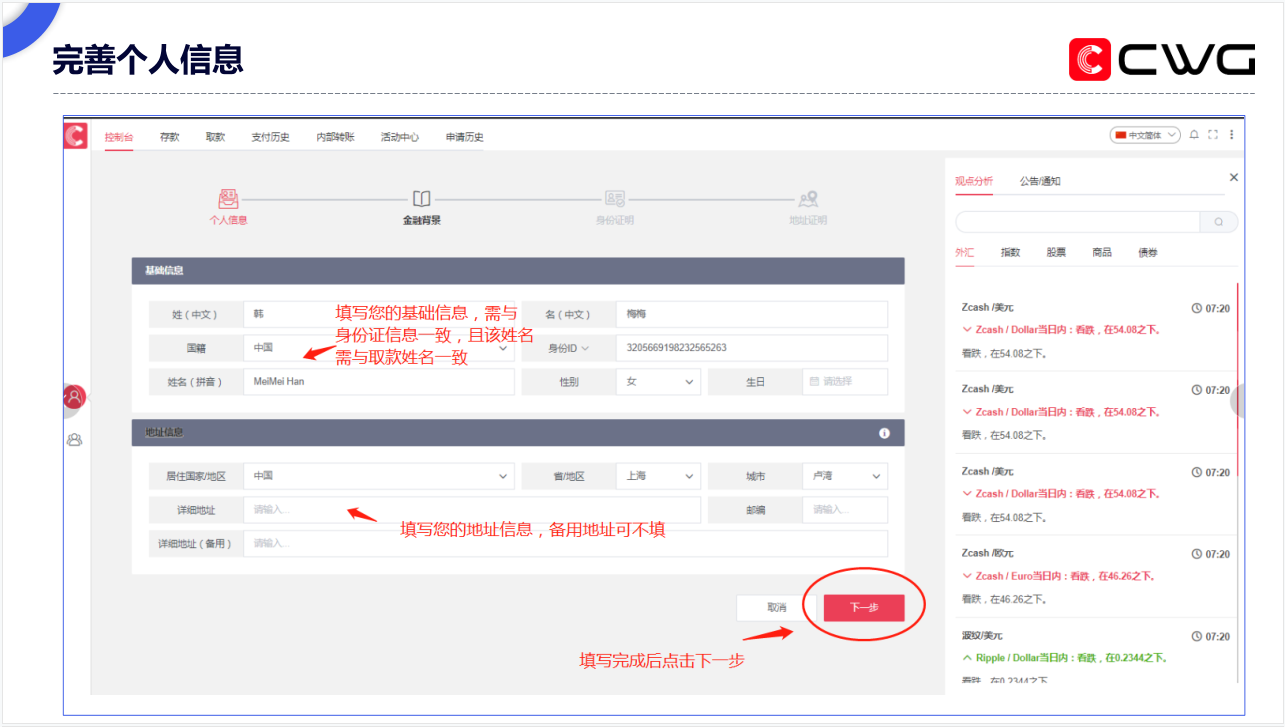
Task: Click the CWG red logo icon in the top-left corner
Action: (x=76, y=136)
